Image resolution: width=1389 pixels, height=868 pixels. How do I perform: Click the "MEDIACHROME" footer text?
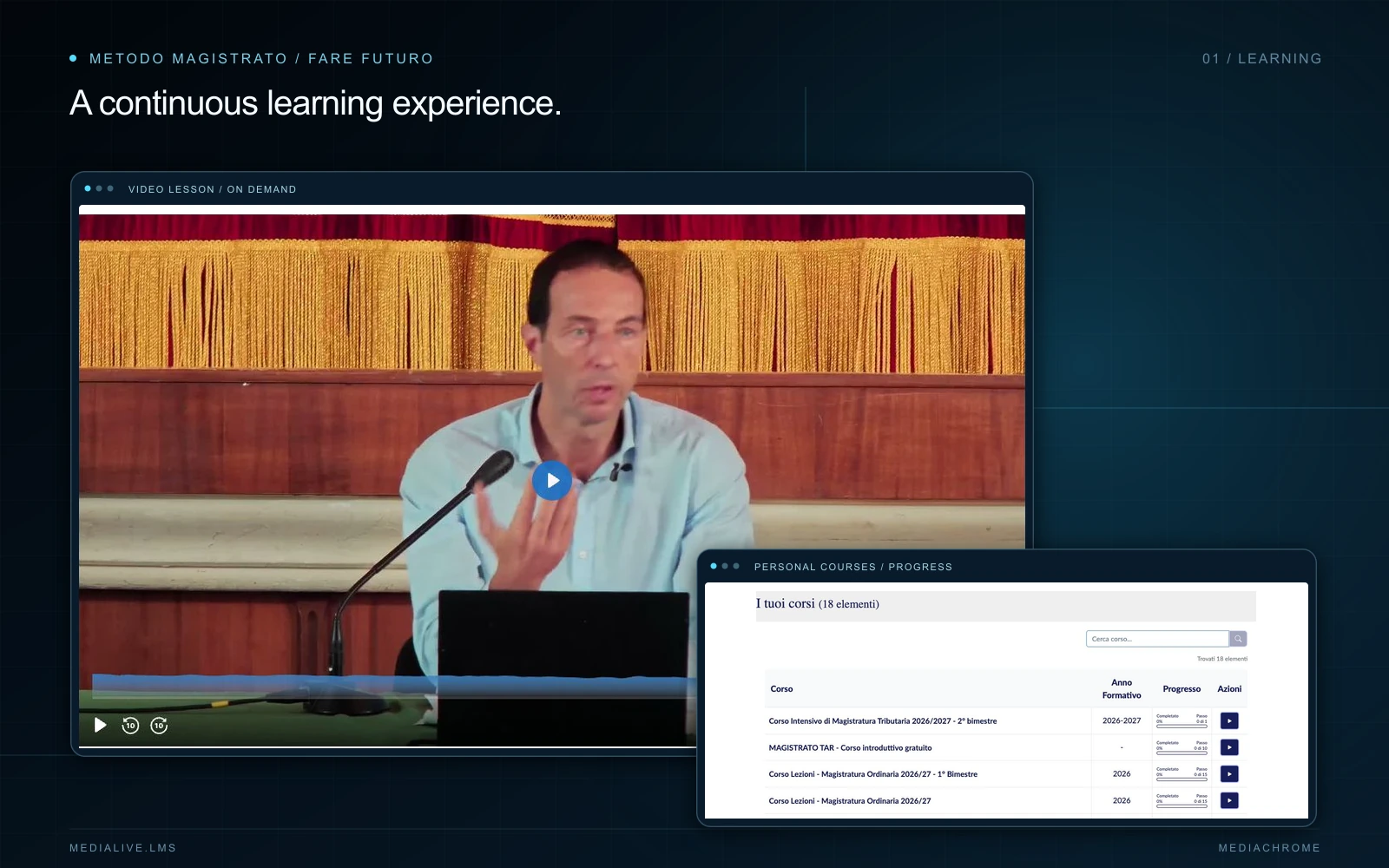tap(1269, 848)
